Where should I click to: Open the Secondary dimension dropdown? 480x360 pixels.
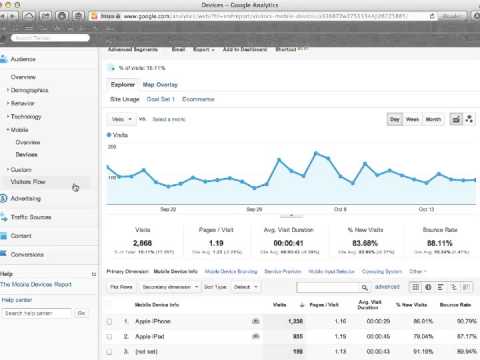tap(170, 287)
